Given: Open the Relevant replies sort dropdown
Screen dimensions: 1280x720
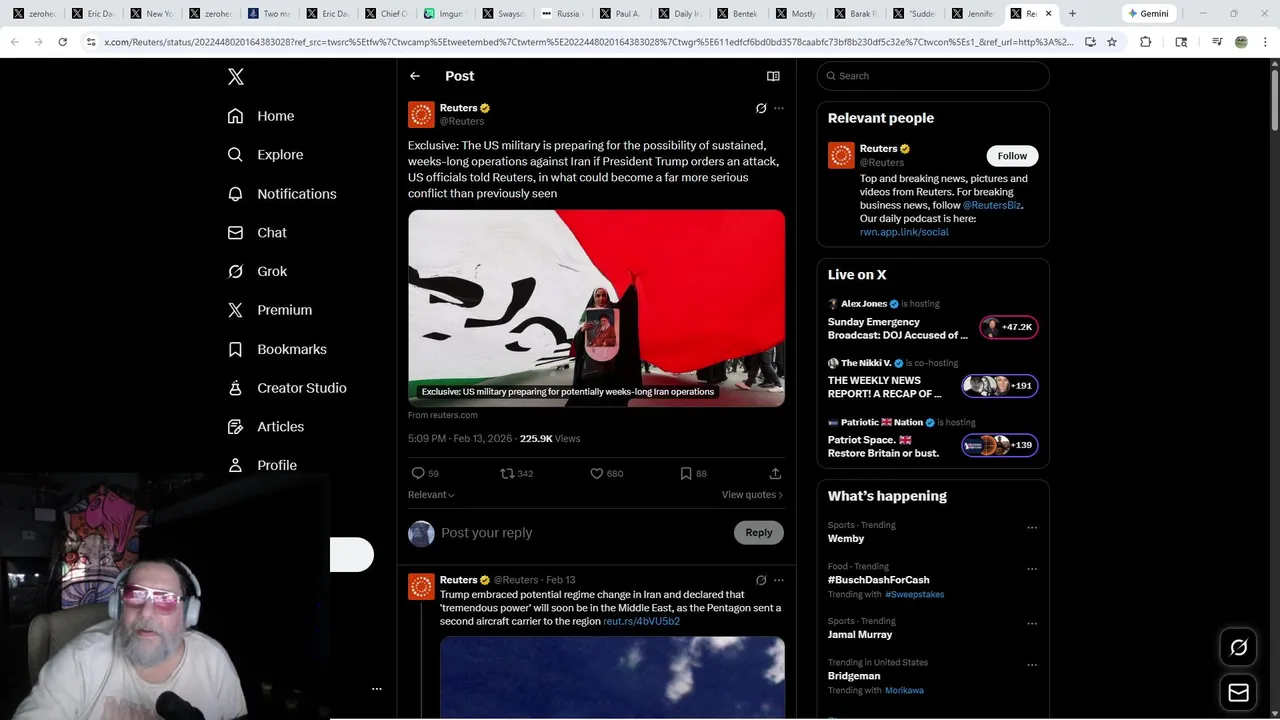Looking at the screenshot, I should [431, 495].
